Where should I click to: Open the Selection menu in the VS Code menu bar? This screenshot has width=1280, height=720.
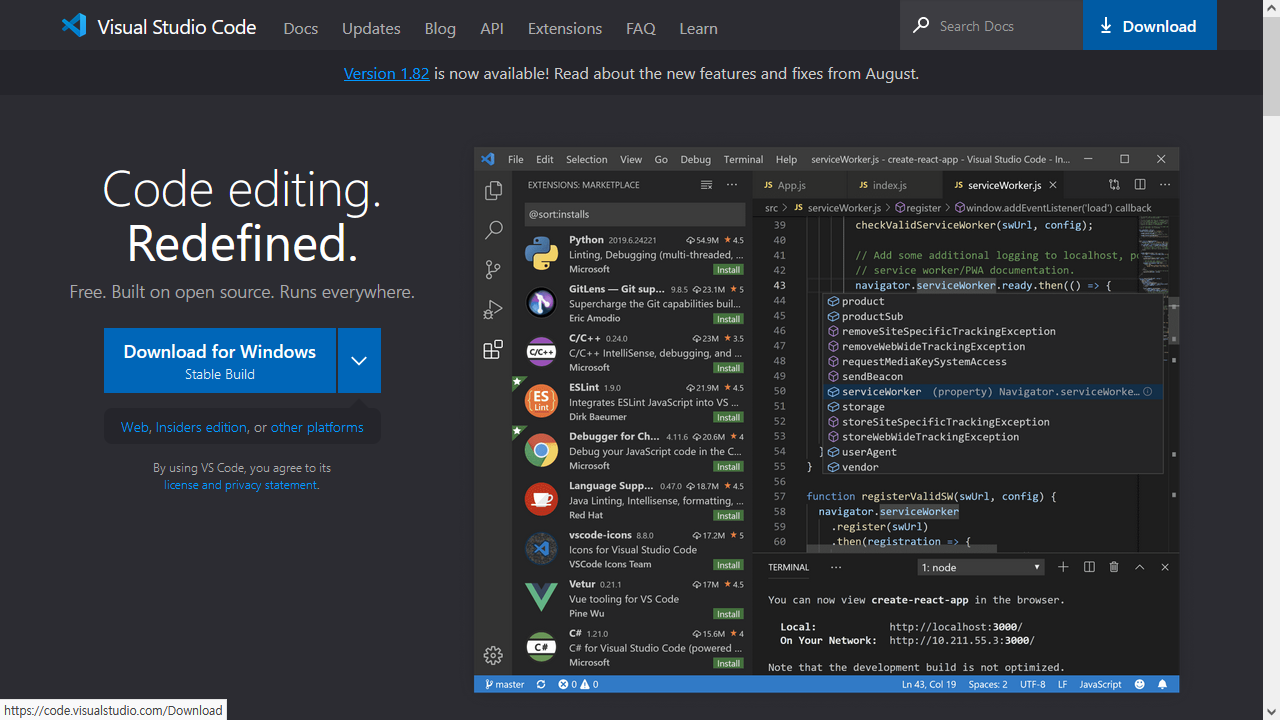[x=586, y=159]
